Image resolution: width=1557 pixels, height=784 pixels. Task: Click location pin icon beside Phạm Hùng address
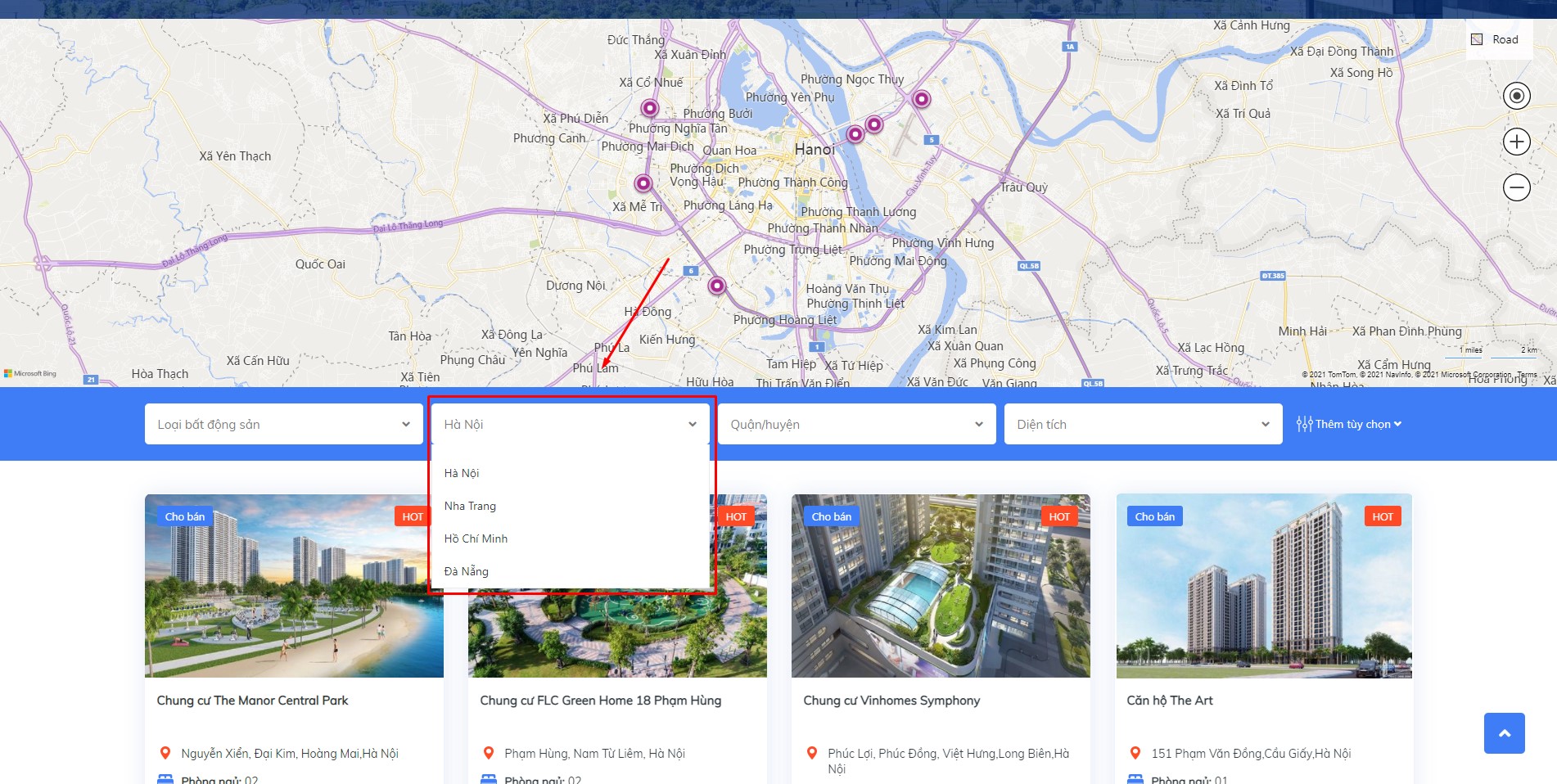(x=488, y=753)
